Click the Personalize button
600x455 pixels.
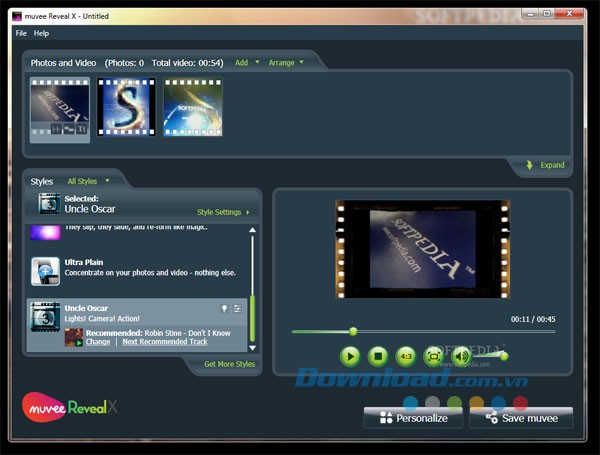pos(413,418)
